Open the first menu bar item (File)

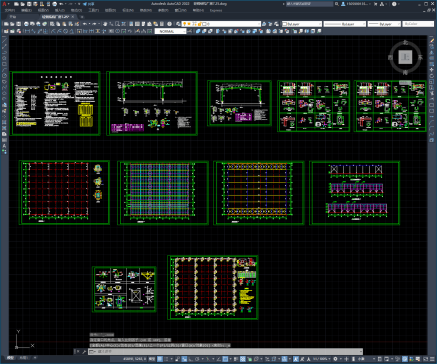10,10
